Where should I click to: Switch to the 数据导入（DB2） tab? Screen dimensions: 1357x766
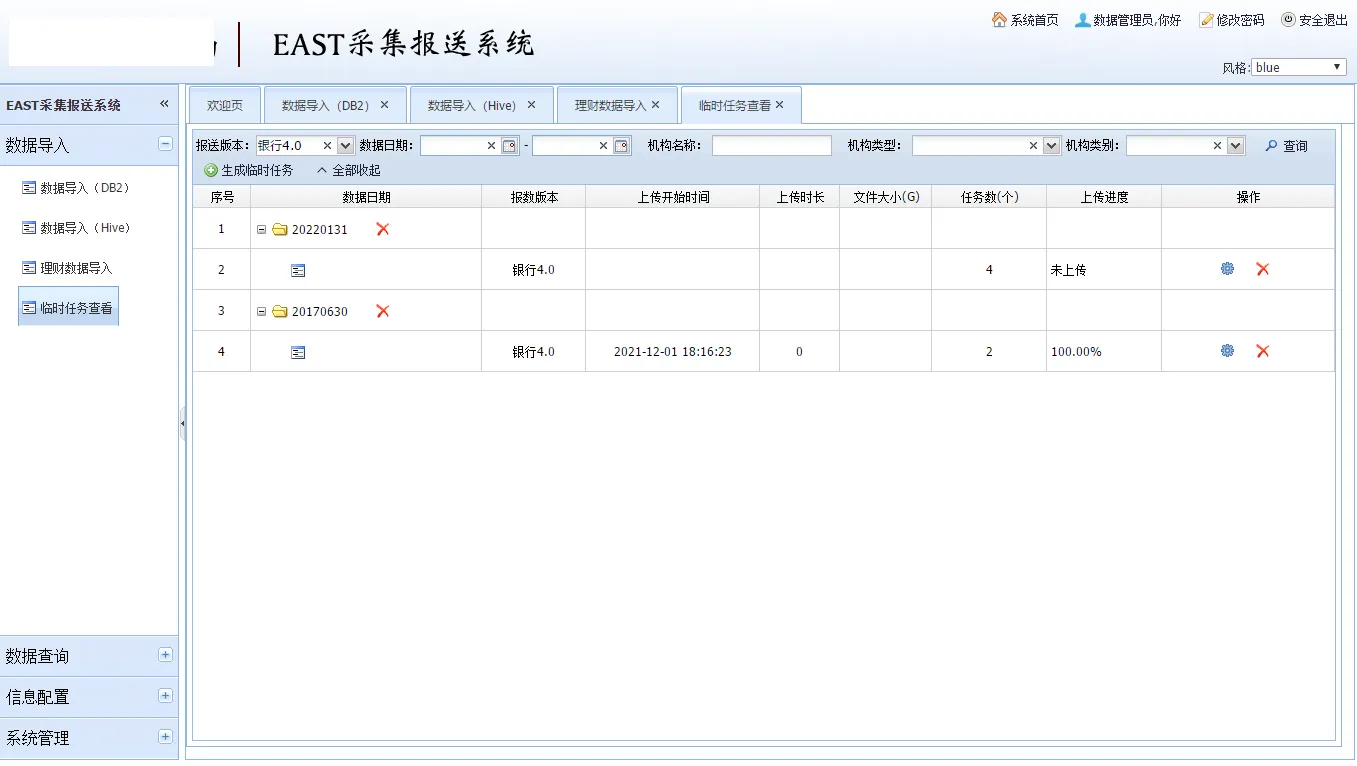[x=326, y=105]
